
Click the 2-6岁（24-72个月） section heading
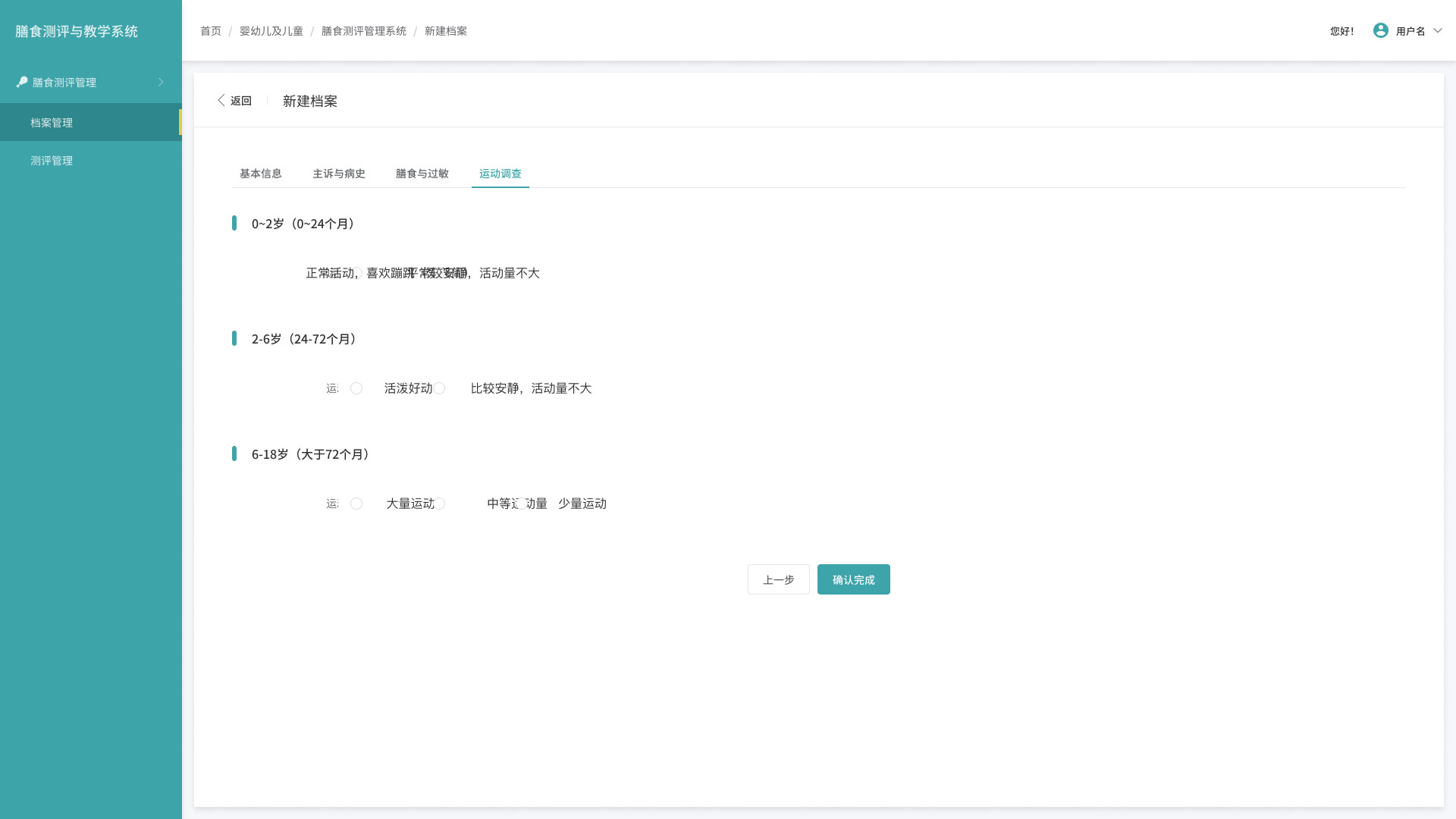pyautogui.click(x=306, y=339)
